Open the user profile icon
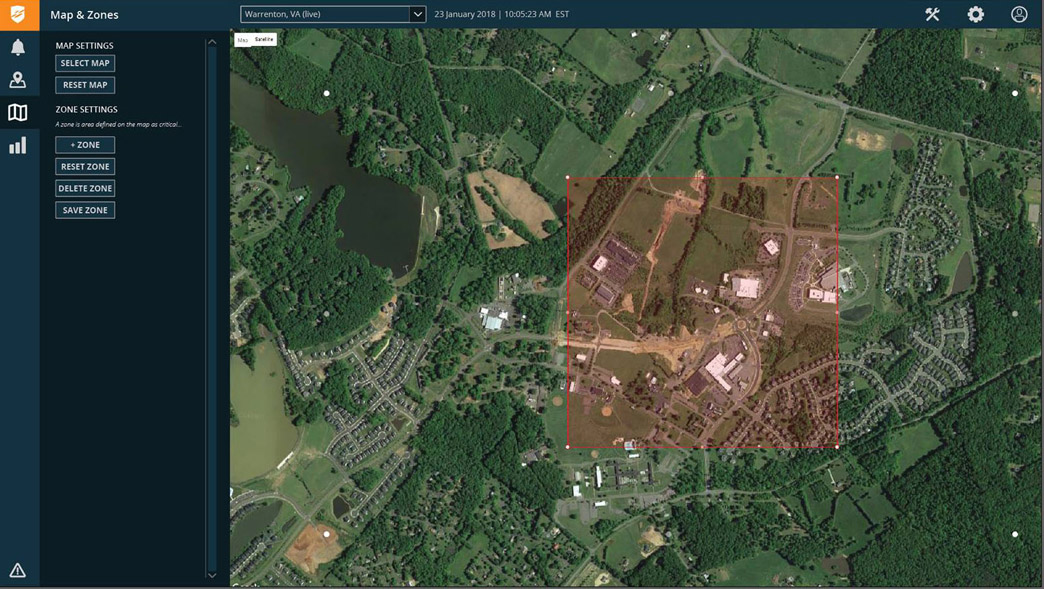 [1019, 14]
